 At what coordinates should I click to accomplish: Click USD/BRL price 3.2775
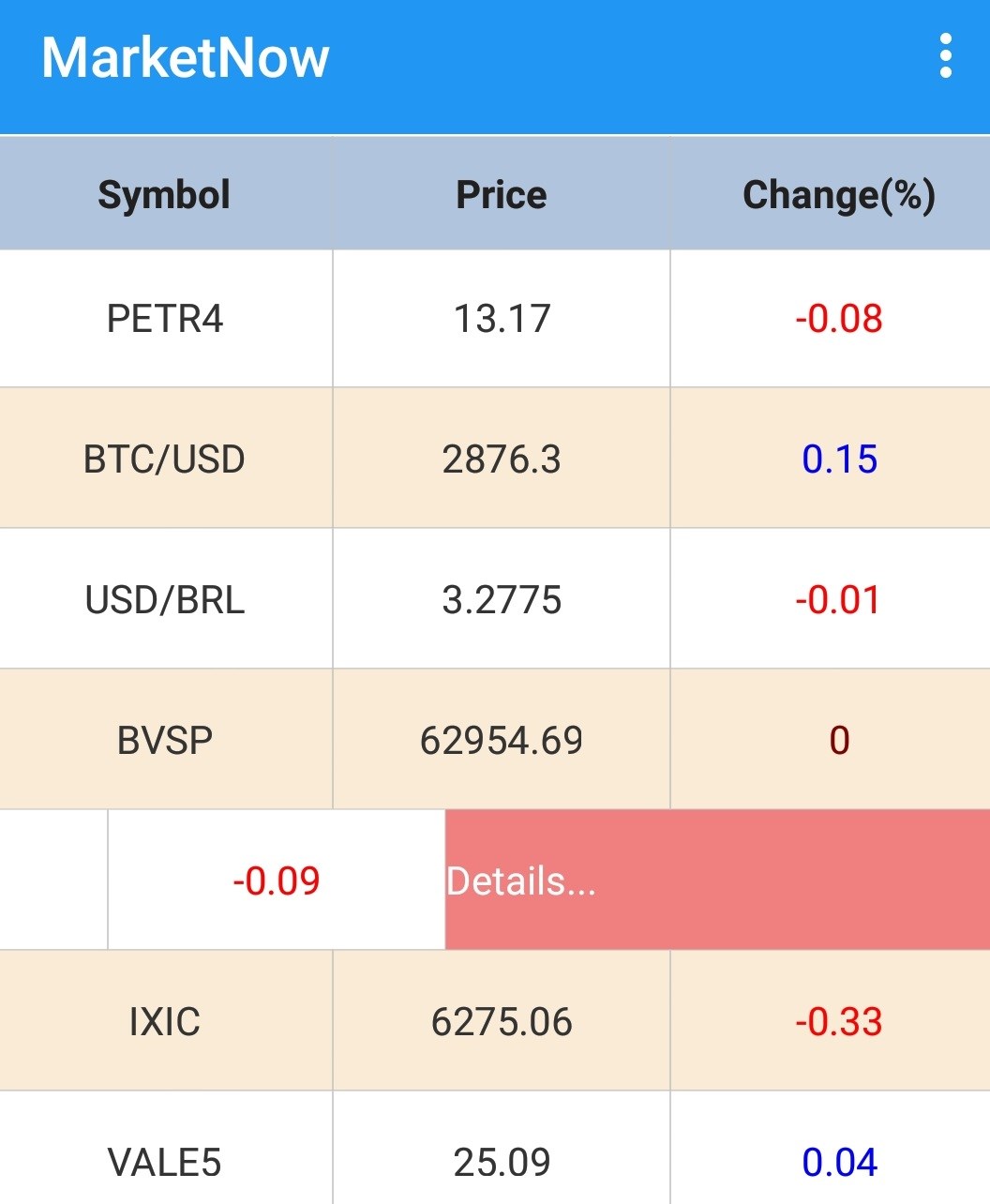point(502,600)
